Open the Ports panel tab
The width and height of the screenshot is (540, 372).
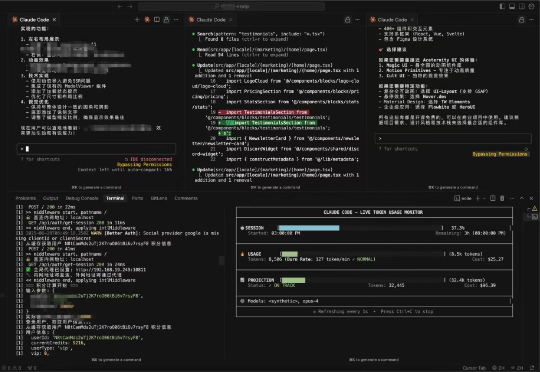pyautogui.click(x=137, y=198)
